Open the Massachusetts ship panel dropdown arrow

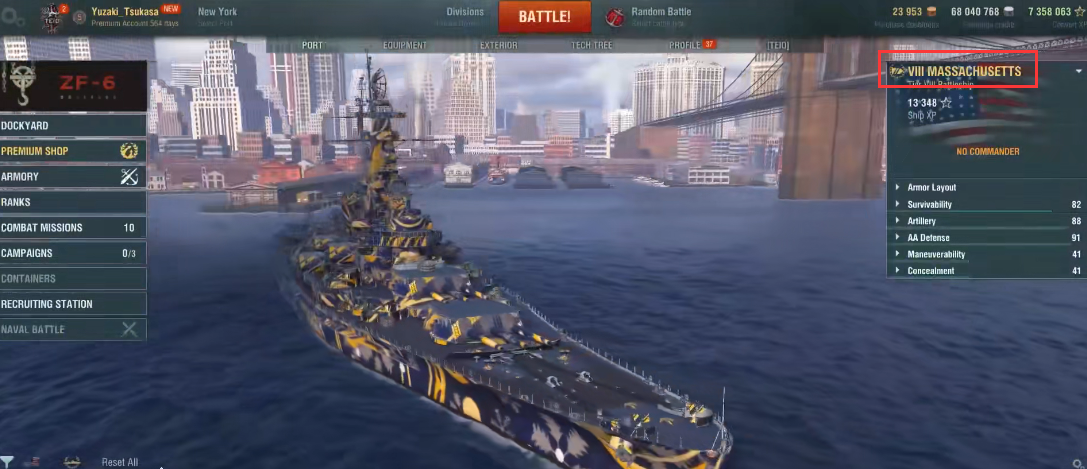click(x=1078, y=71)
